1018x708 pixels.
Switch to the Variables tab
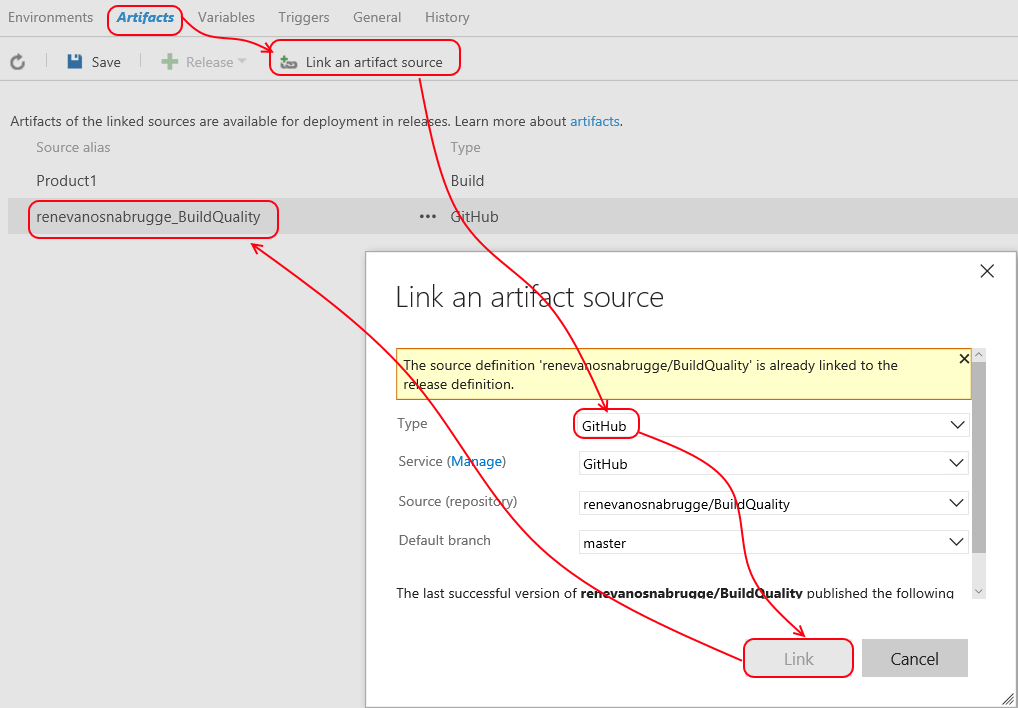226,17
